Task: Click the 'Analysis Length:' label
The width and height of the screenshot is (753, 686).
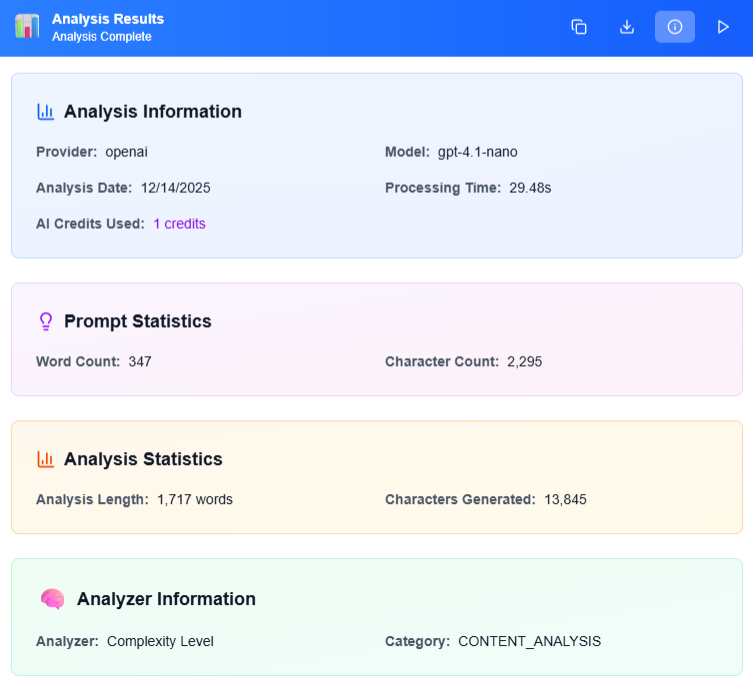Action: pyautogui.click(x=92, y=500)
